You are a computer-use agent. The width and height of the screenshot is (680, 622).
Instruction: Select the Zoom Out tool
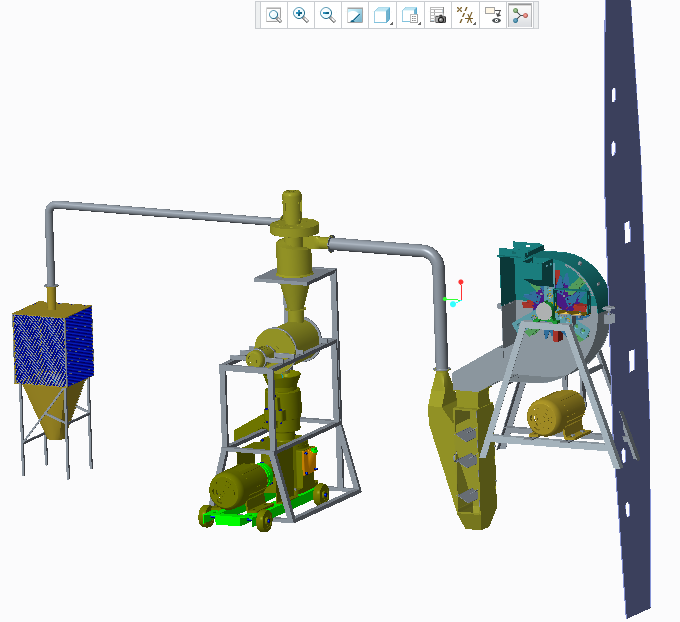(328, 15)
